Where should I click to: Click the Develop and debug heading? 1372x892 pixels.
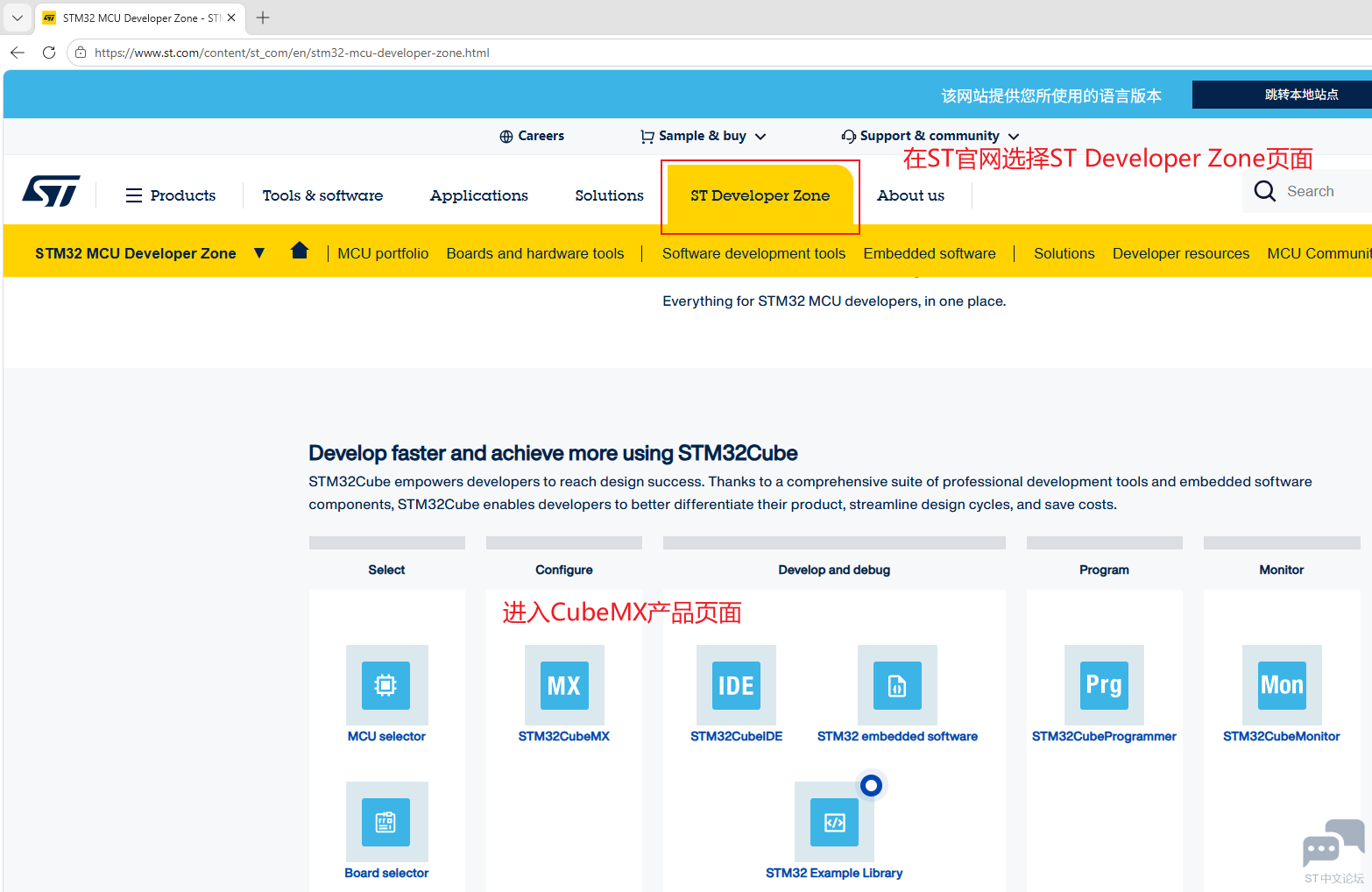[834, 570]
